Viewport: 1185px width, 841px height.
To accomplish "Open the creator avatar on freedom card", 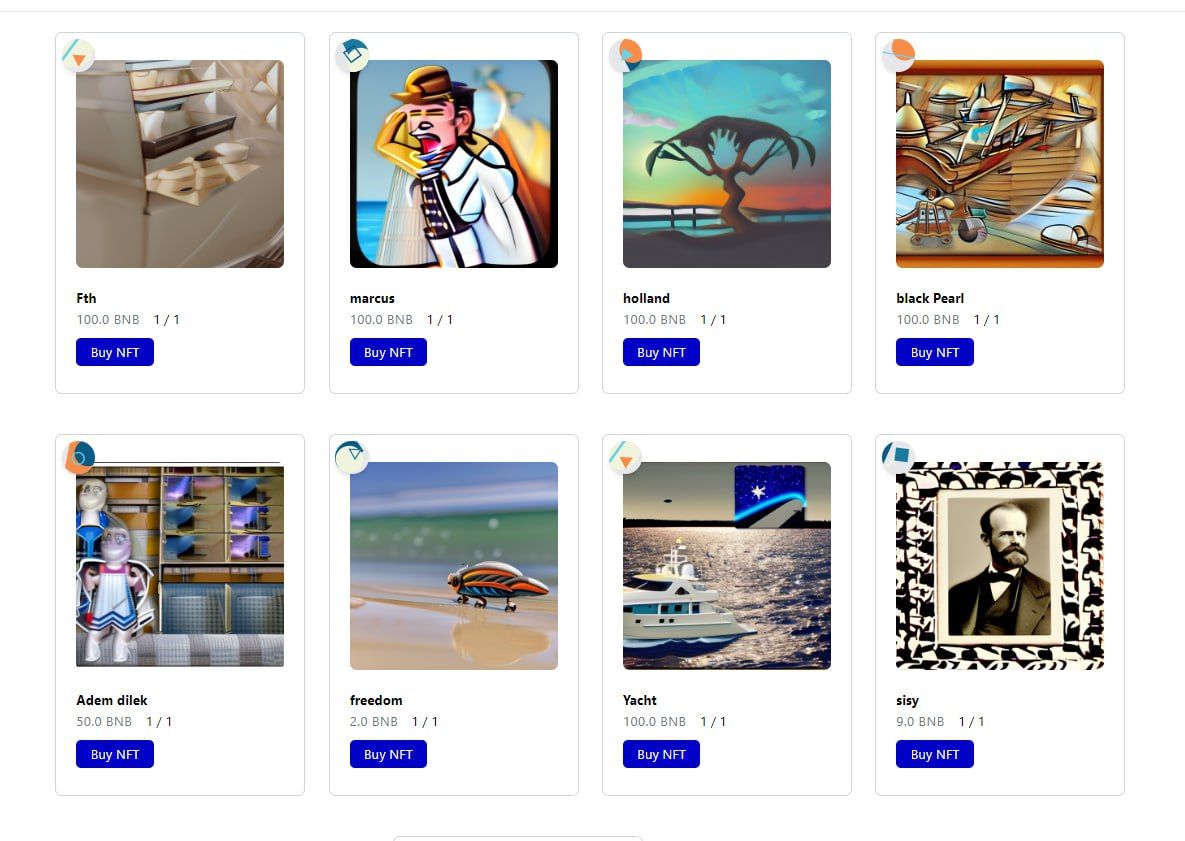I will (351, 457).
